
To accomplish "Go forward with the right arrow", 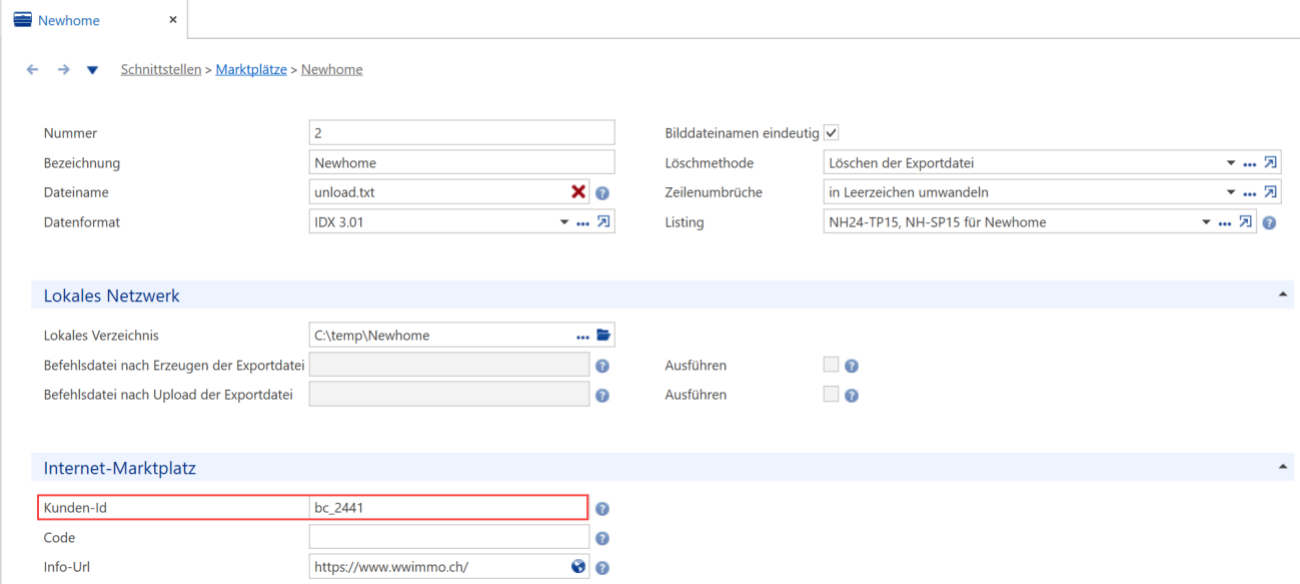I will click(63, 70).
